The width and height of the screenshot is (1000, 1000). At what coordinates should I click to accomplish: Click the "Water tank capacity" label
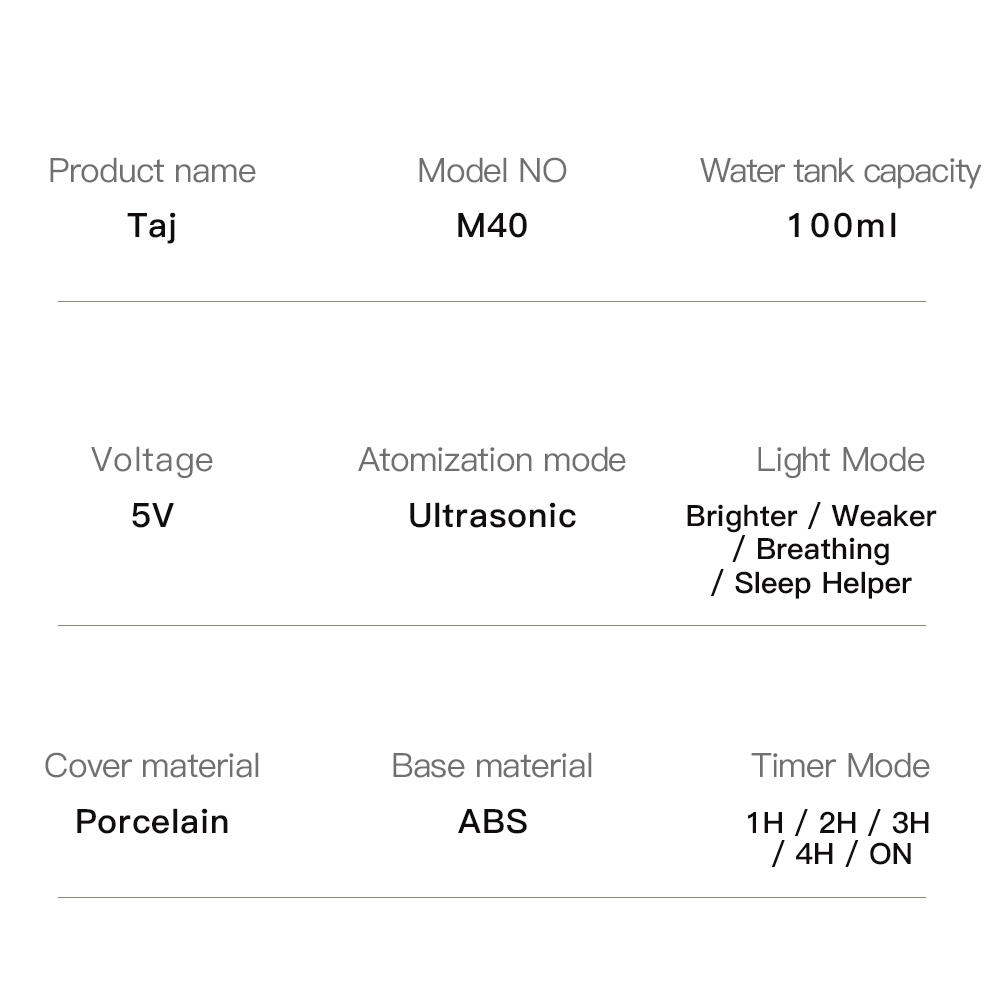840,171
